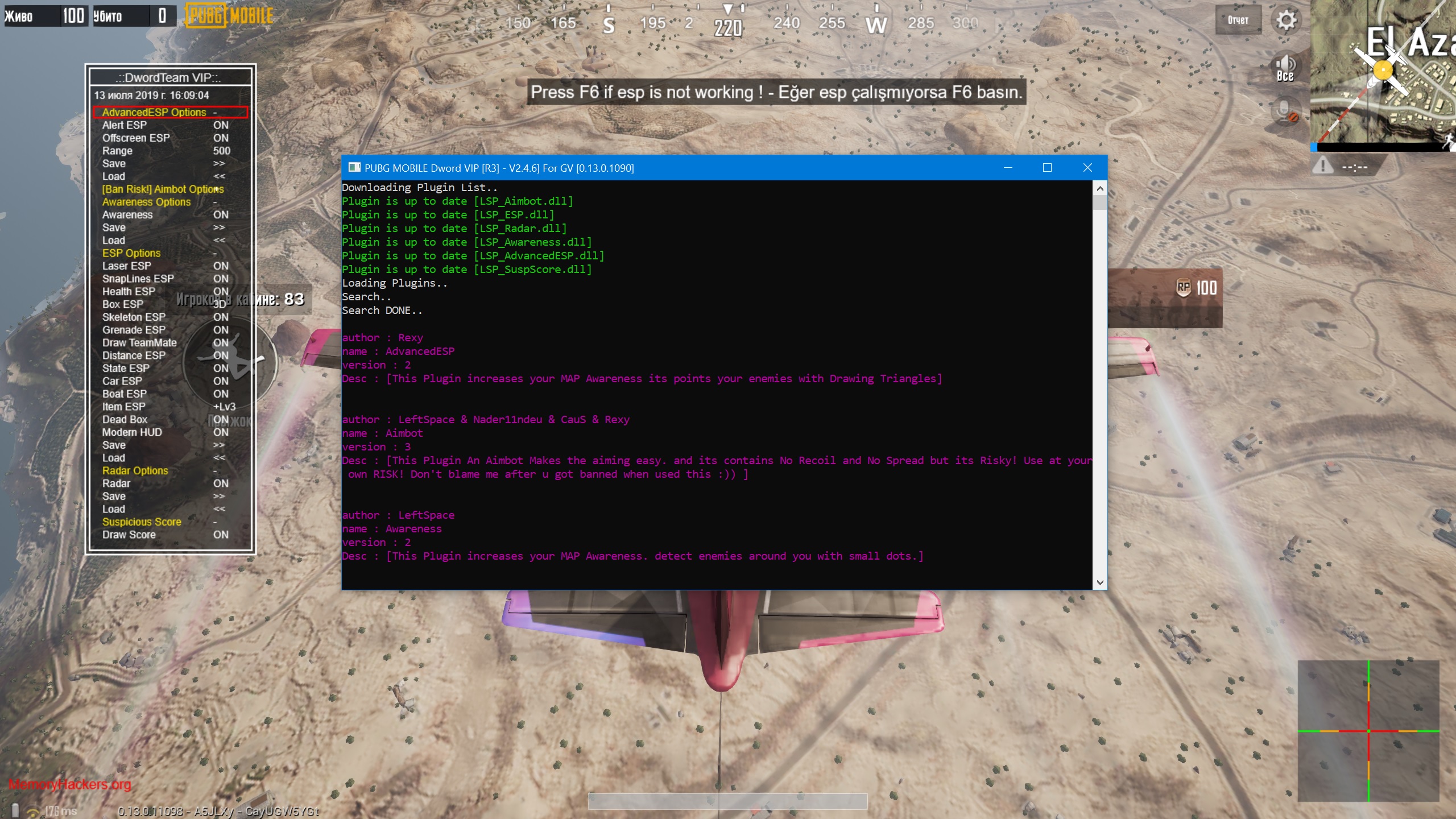Change Range value 500

tap(221, 151)
